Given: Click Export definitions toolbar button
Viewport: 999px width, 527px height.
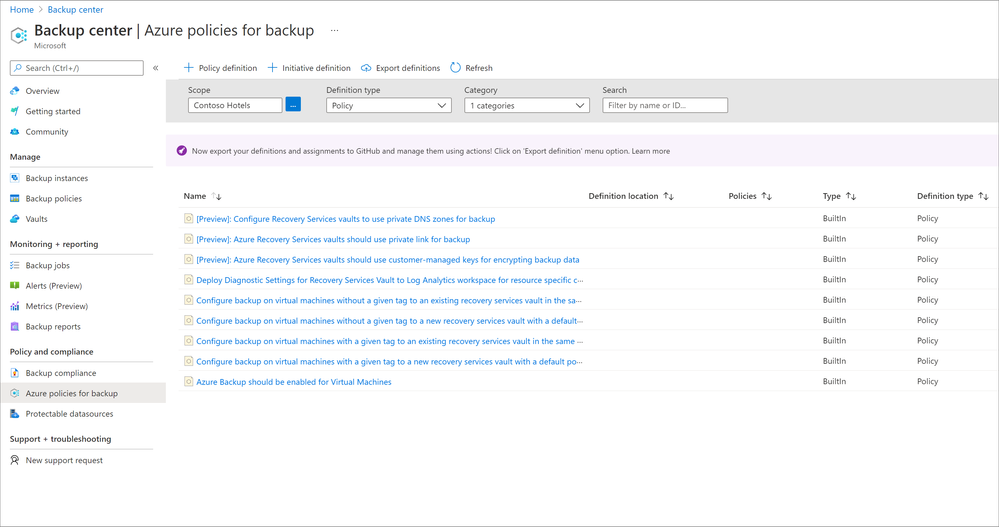Looking at the screenshot, I should point(401,68).
